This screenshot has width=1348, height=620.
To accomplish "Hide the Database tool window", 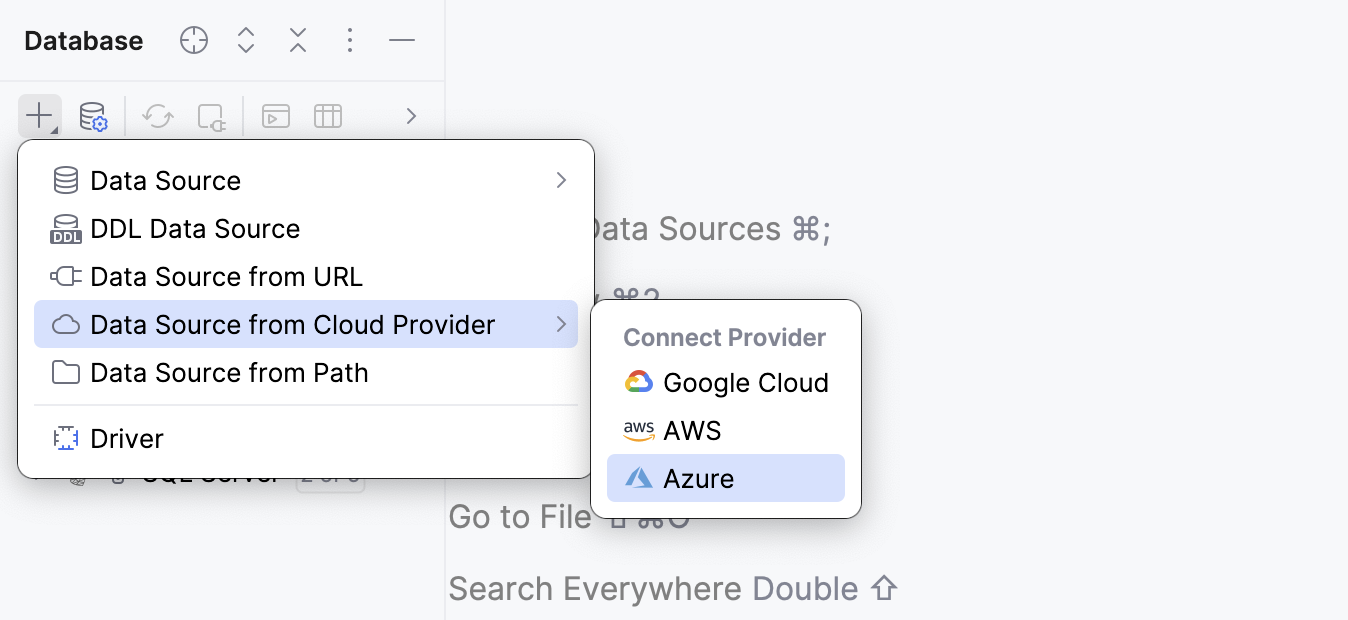I will point(401,40).
